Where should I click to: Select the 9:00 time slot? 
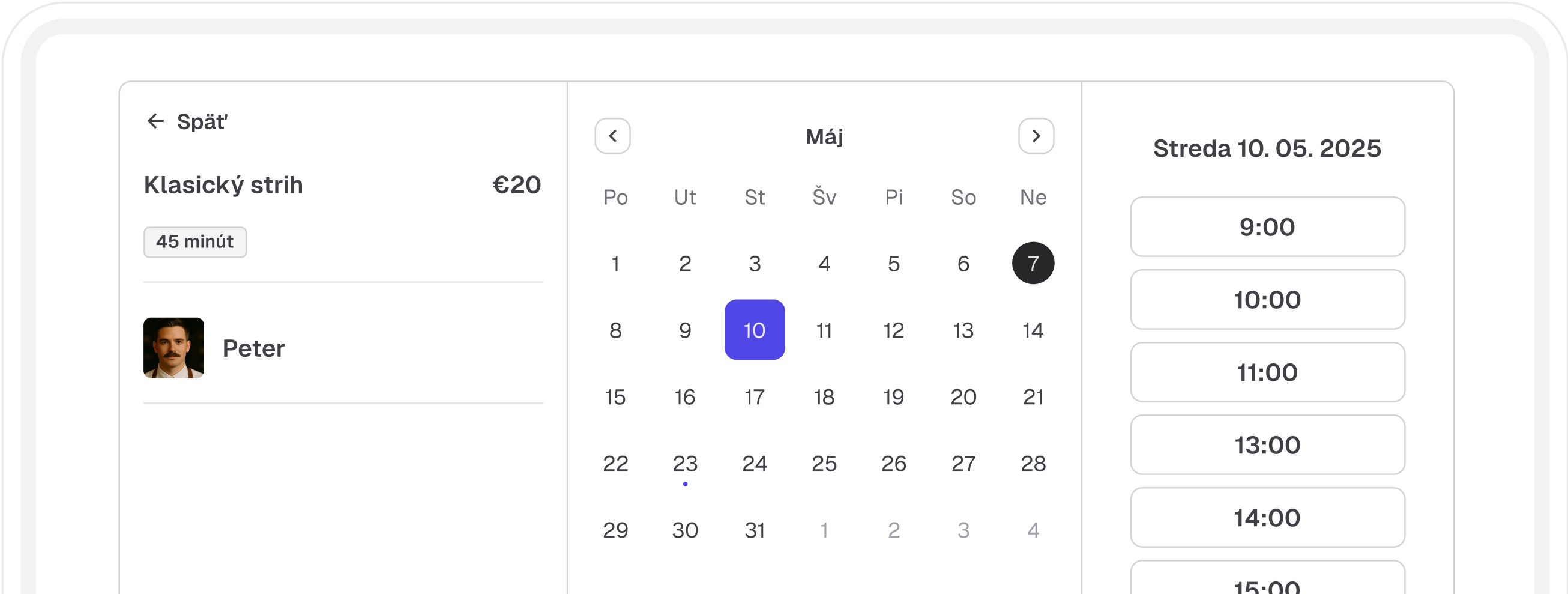click(1267, 226)
